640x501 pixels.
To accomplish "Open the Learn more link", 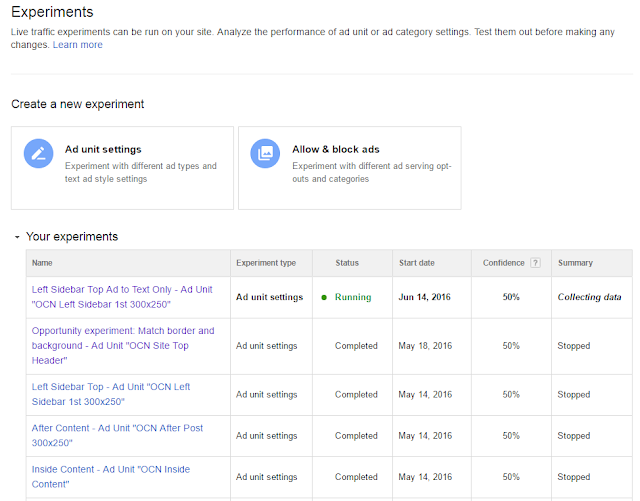I will [x=77, y=45].
